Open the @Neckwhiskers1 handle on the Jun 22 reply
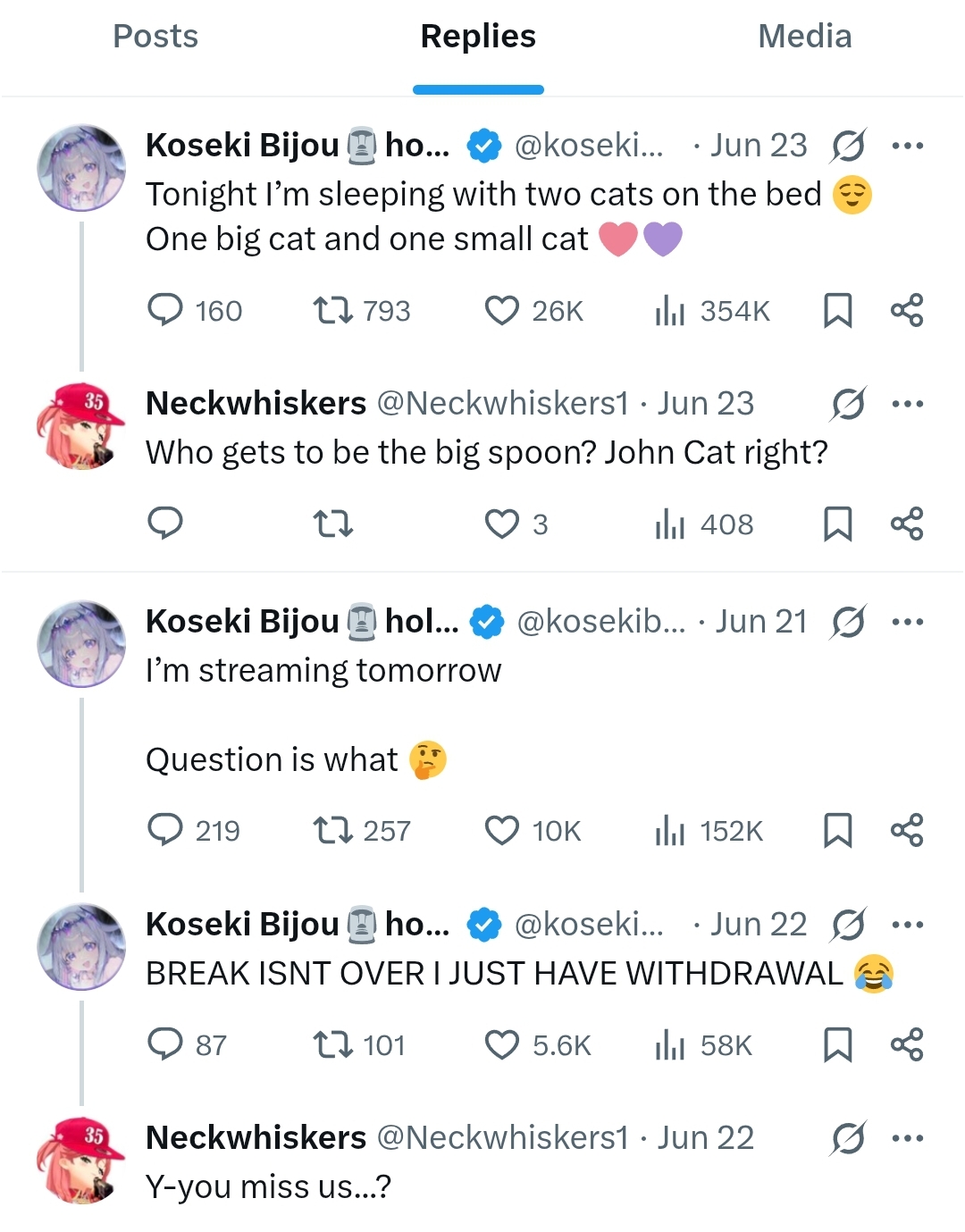 [x=503, y=1138]
